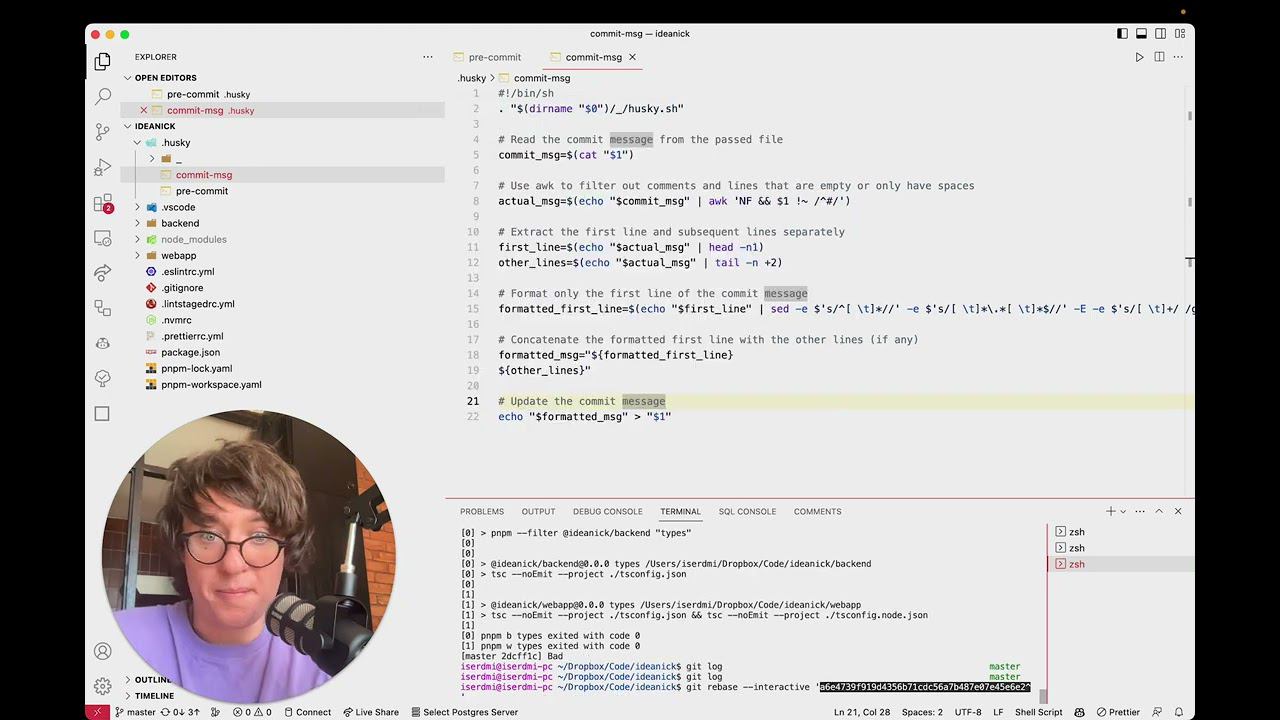This screenshot has width=1280, height=720.
Task: Open Customize Layout icon
Action: click(1179, 34)
